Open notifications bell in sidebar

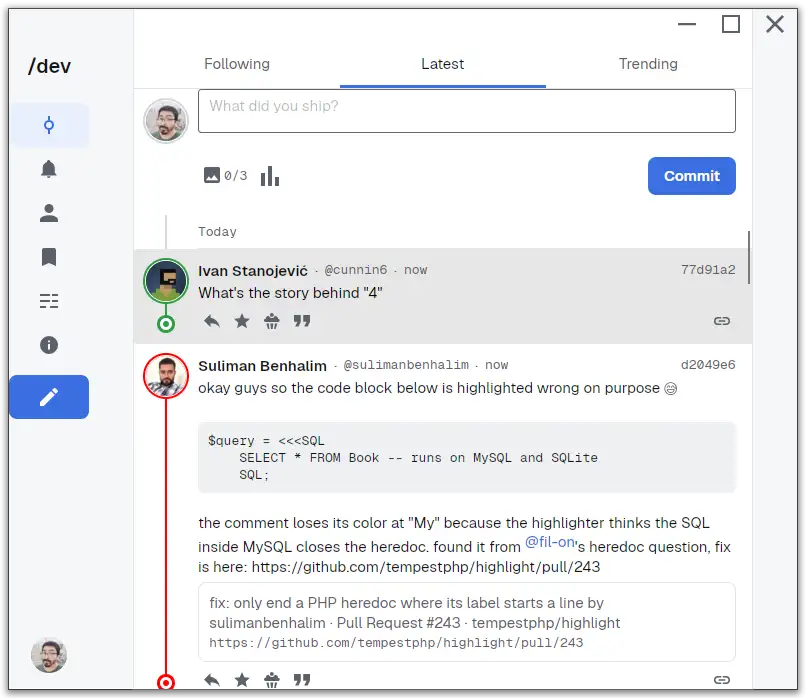pyautogui.click(x=49, y=169)
